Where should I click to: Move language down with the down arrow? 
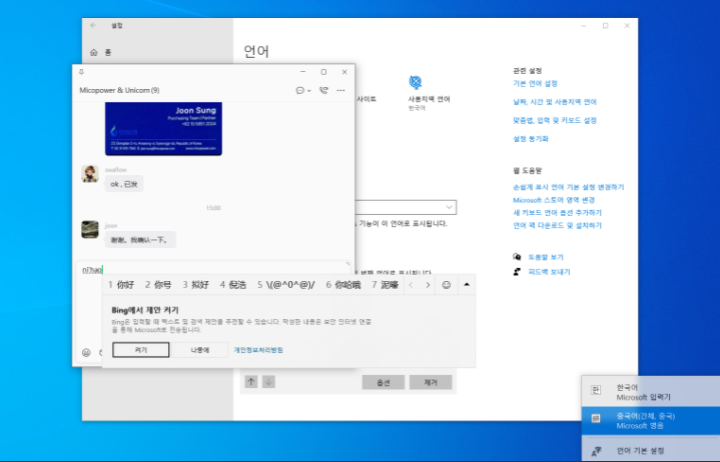(269, 382)
